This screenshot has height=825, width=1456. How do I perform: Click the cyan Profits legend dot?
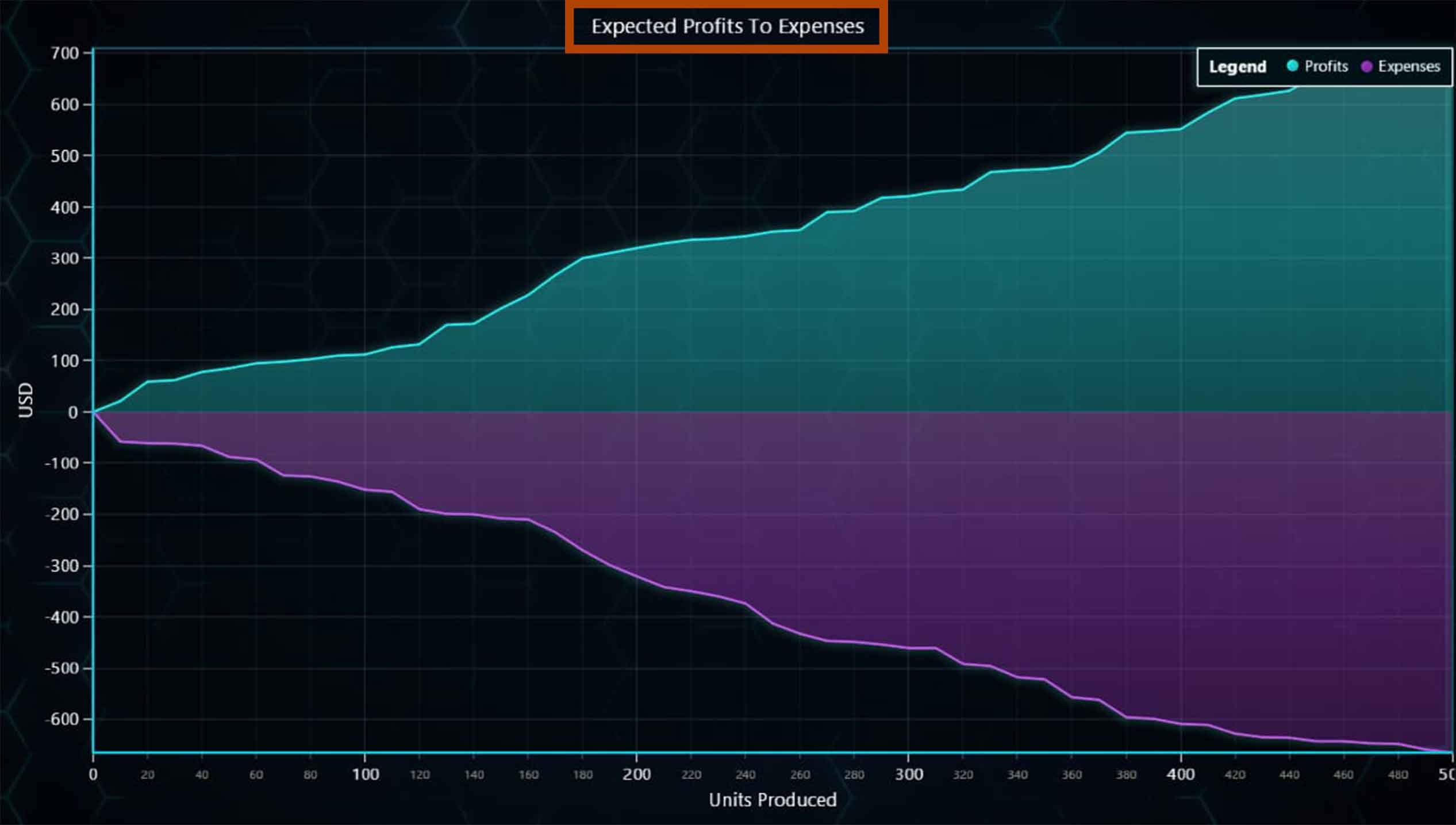click(x=1292, y=66)
